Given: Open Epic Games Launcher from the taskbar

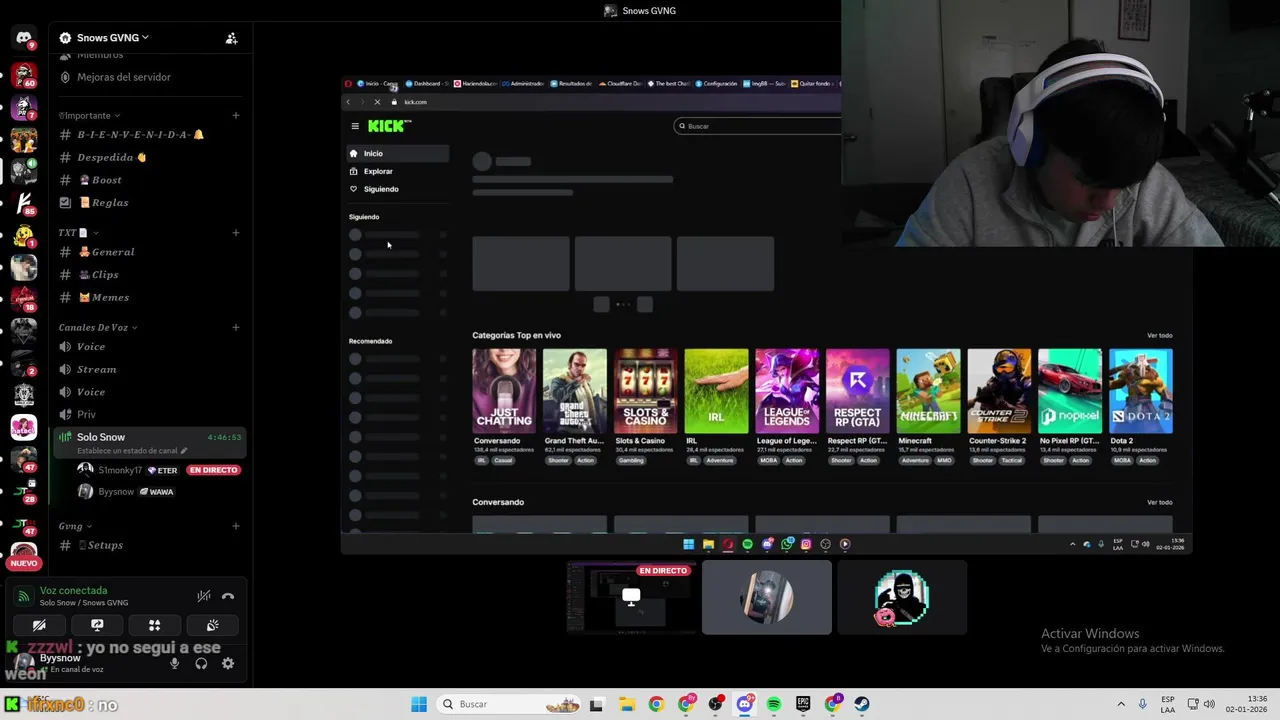Looking at the screenshot, I should click(803, 704).
